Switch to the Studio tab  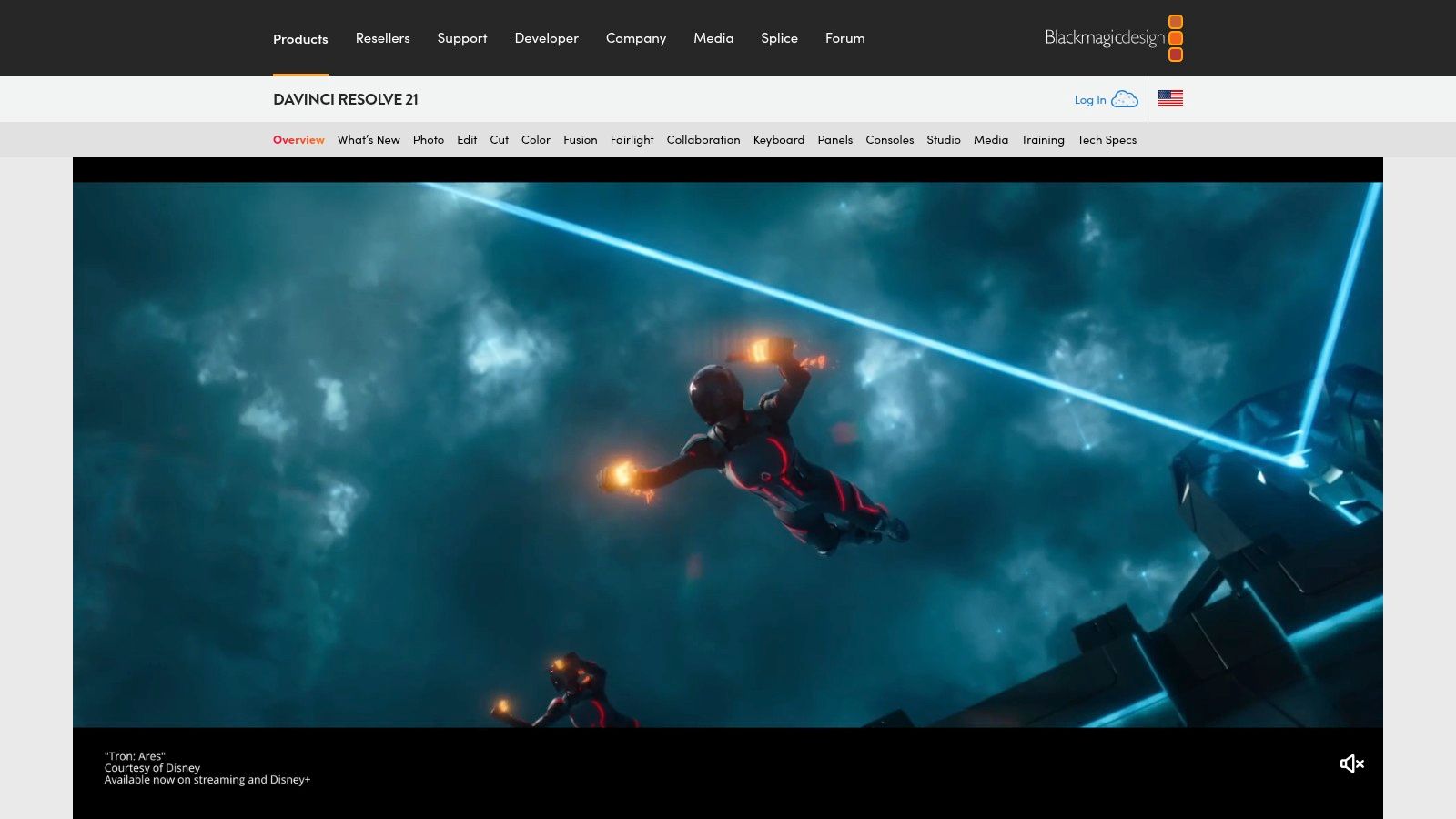944,140
